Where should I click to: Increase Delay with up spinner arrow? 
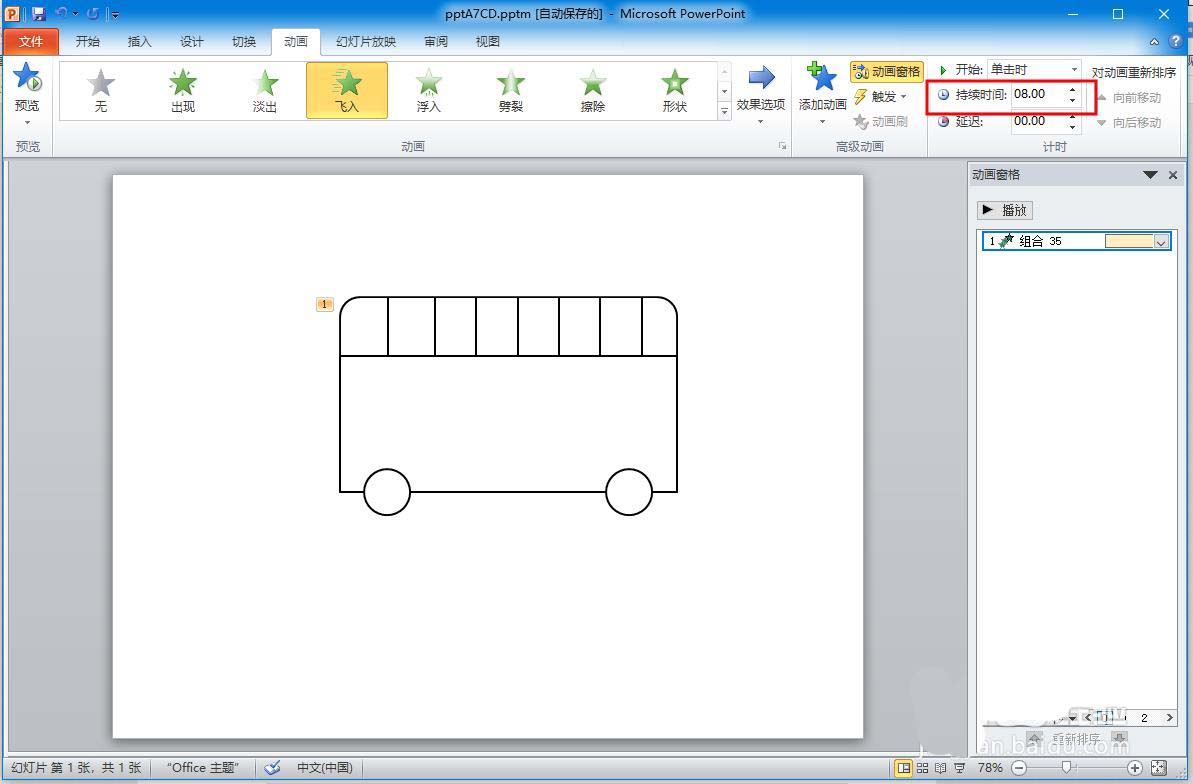(1073, 117)
